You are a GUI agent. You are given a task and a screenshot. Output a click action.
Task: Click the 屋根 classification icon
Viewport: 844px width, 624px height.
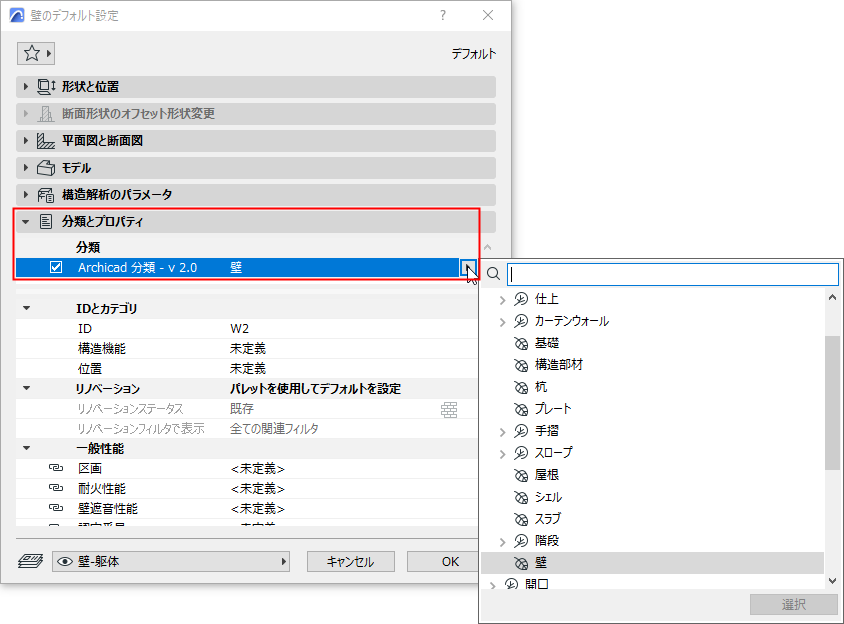pyautogui.click(x=521, y=475)
